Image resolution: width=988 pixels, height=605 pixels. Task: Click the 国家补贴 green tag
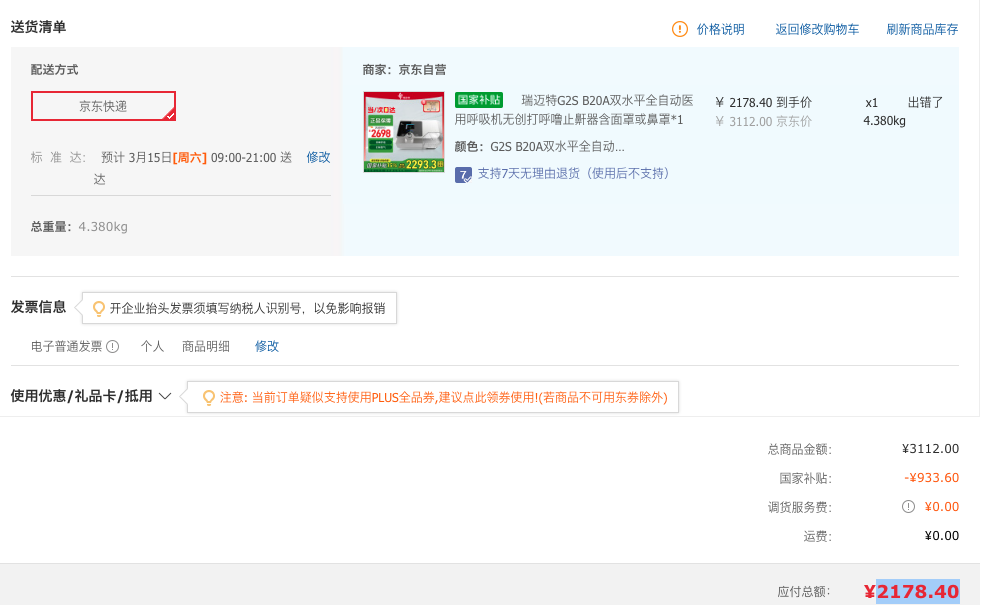479,100
